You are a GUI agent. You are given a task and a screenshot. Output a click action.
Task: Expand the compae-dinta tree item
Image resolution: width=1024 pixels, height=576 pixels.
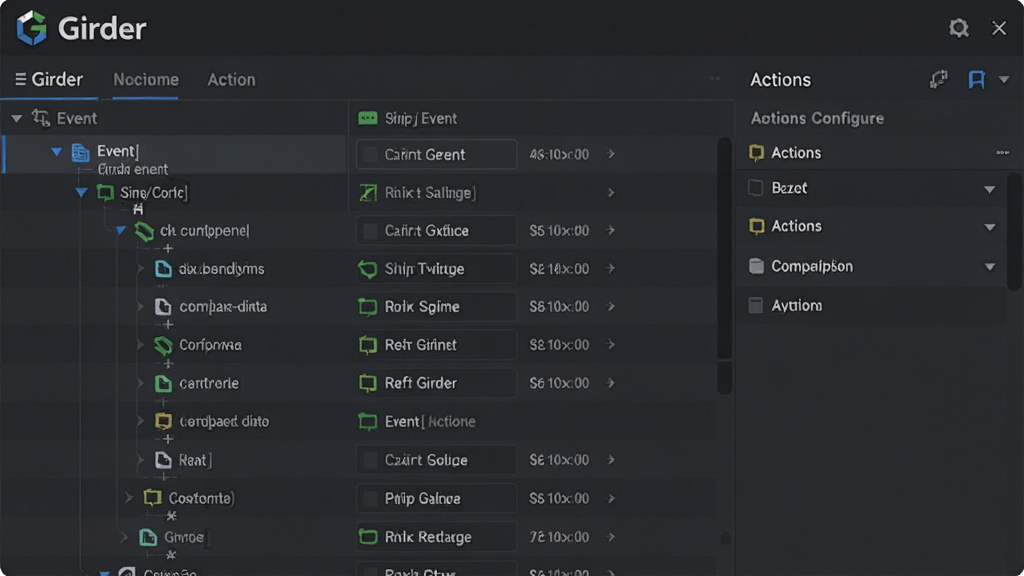click(x=140, y=306)
